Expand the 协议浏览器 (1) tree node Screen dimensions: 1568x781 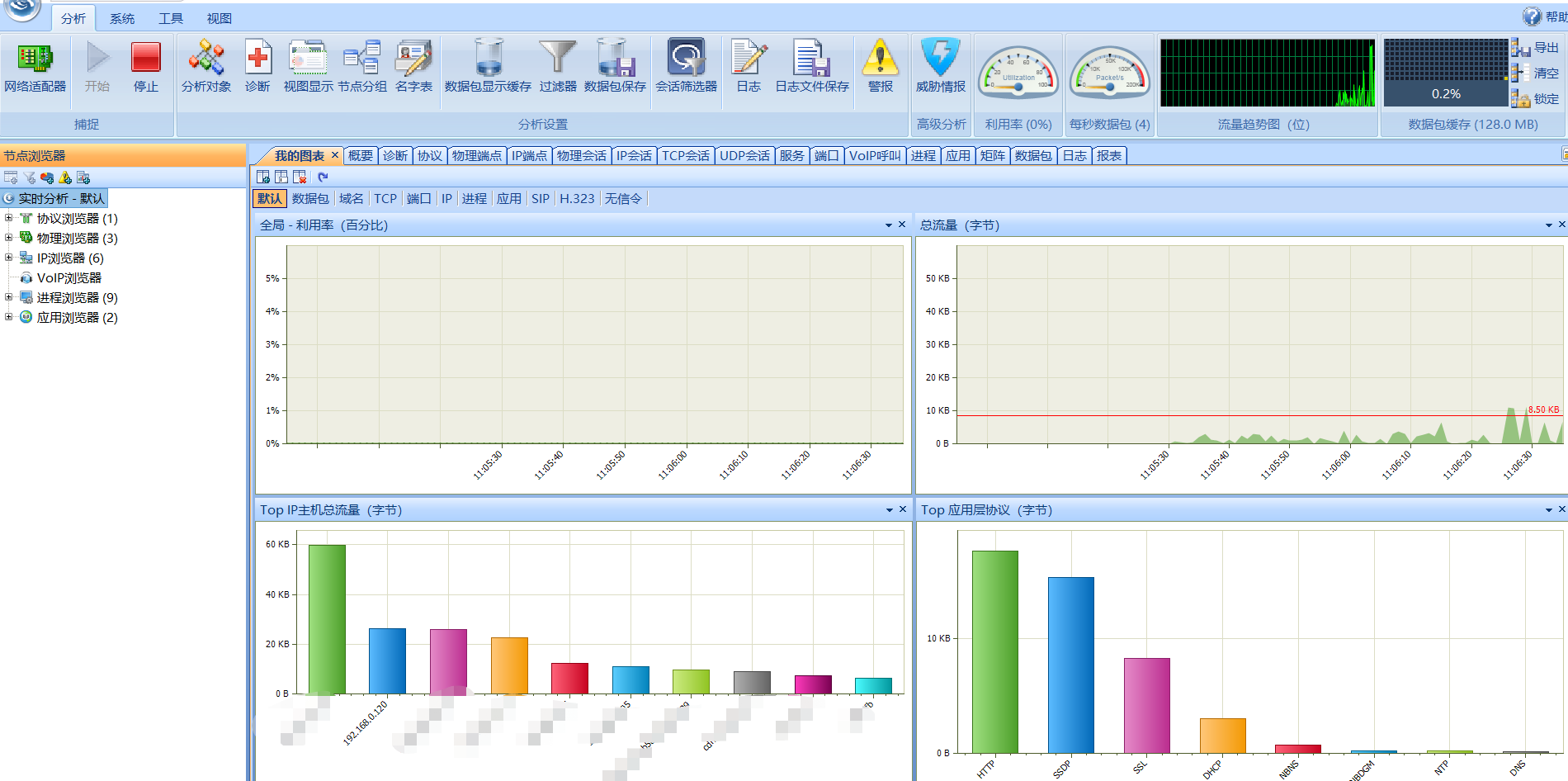tap(9, 218)
